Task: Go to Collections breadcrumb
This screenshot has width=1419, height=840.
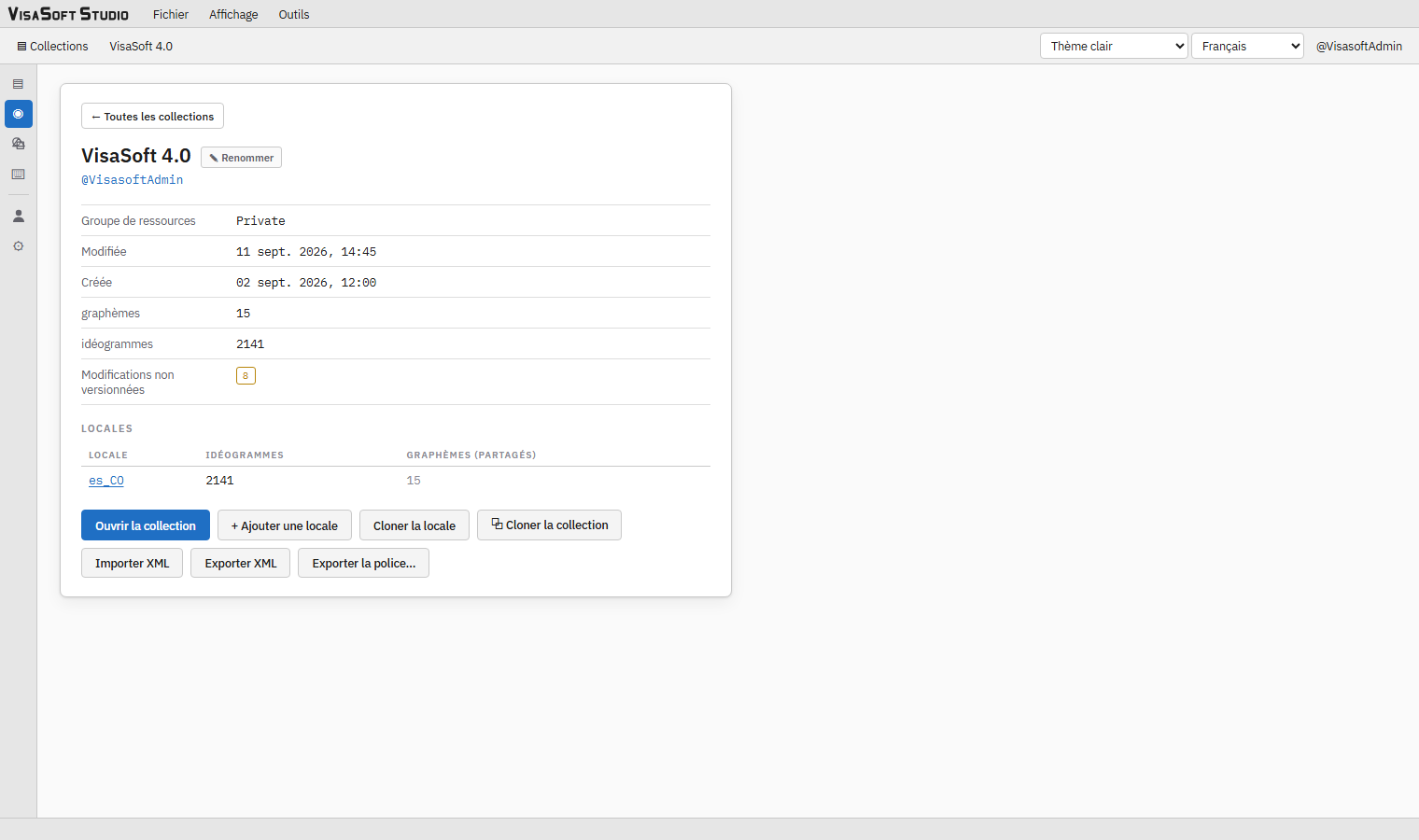Action: pos(52,46)
